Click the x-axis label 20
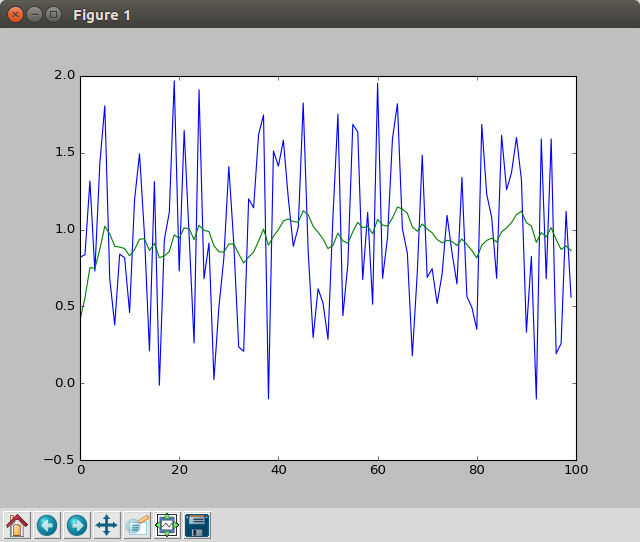This screenshot has width=640, height=542. [x=180, y=470]
